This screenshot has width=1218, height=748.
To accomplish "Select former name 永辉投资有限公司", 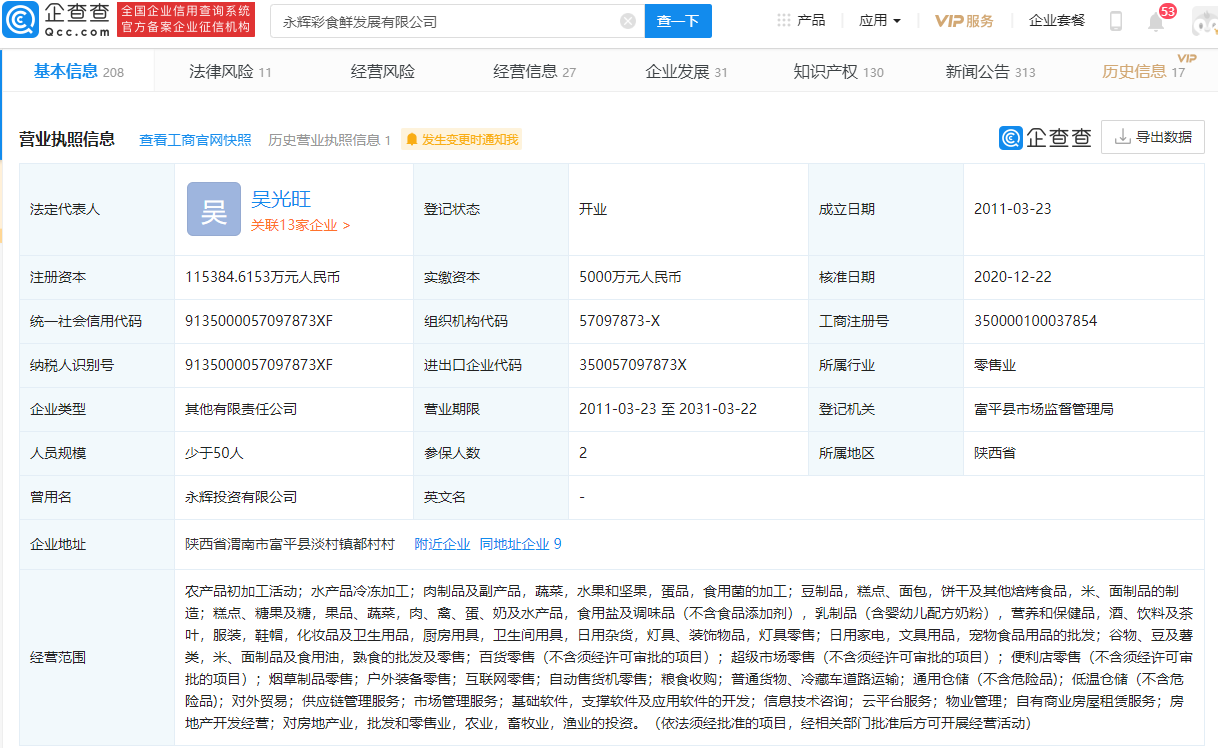I will [241, 497].
